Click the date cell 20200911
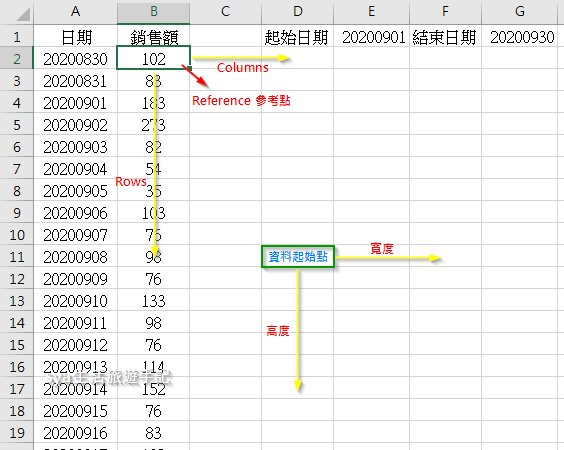Screen dimensions: 564x450 click(x=76, y=323)
